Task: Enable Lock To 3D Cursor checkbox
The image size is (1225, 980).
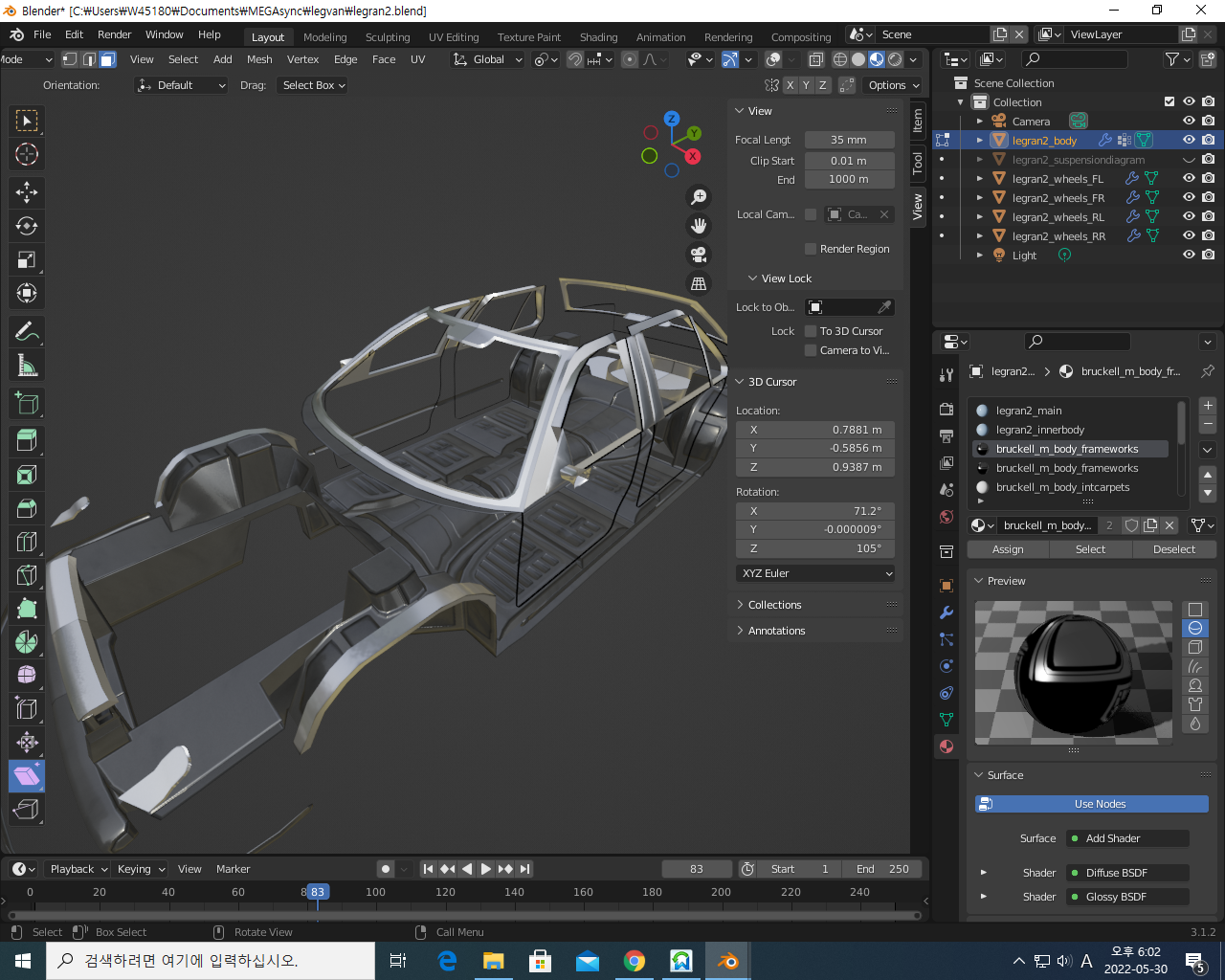Action: pyautogui.click(x=811, y=331)
